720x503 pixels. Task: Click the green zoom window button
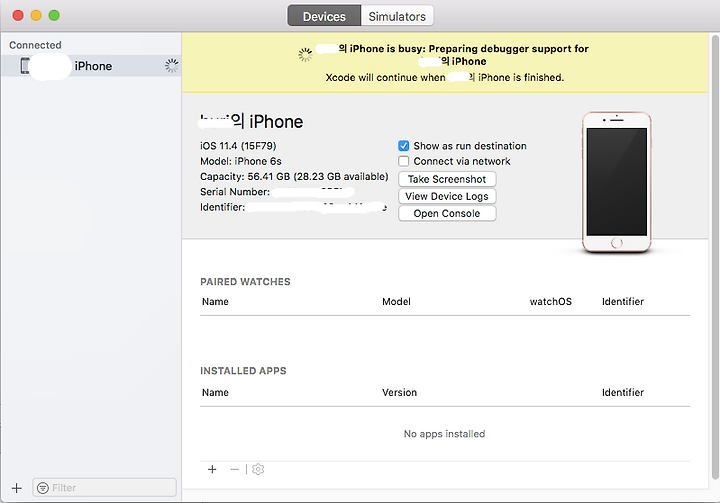point(54,15)
